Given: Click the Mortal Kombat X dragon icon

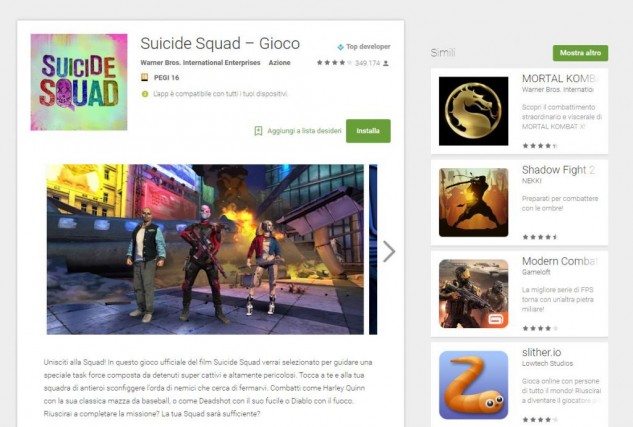Looking at the screenshot, I should (474, 111).
